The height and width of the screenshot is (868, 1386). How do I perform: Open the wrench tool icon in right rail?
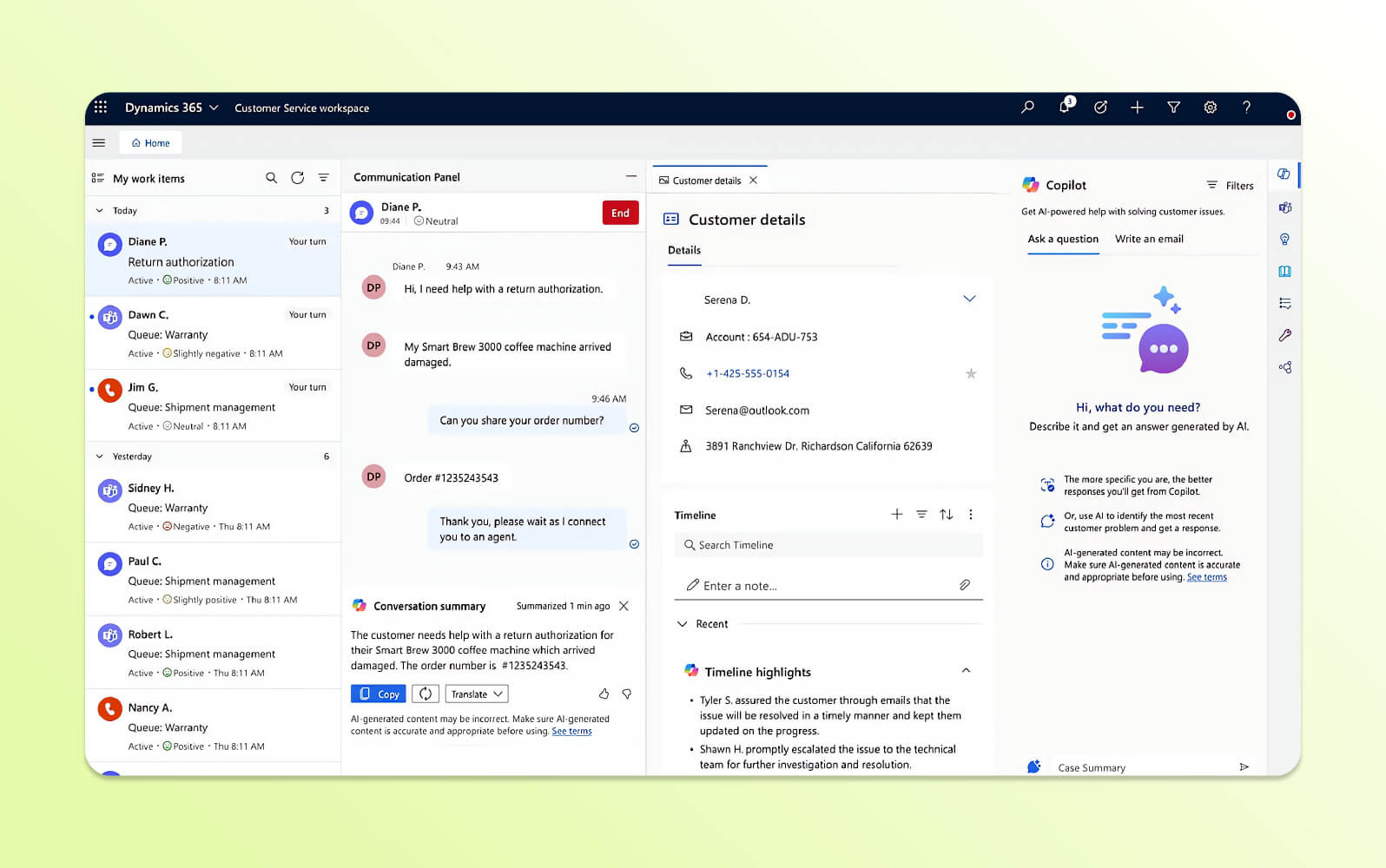pyautogui.click(x=1284, y=335)
